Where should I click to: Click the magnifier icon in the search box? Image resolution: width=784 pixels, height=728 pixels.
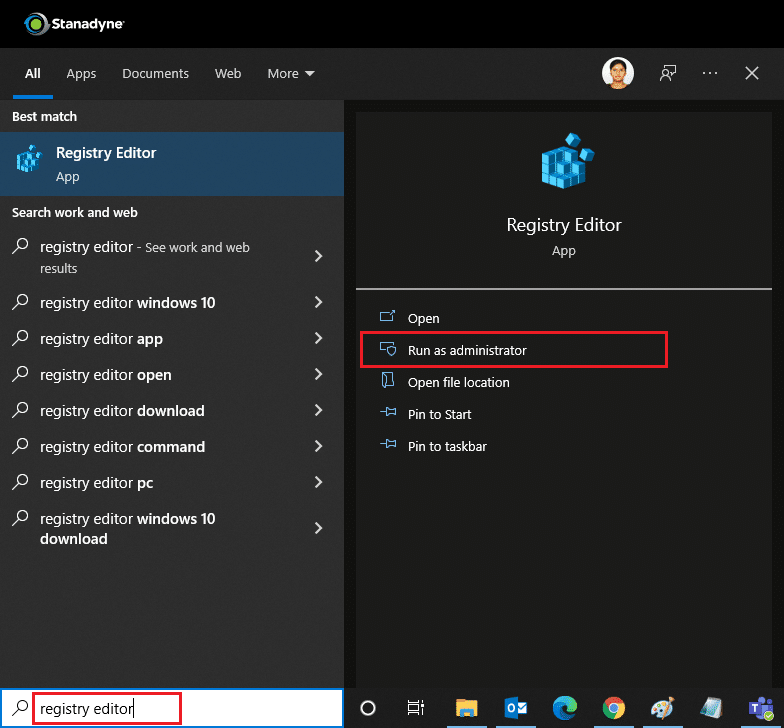tap(20, 708)
